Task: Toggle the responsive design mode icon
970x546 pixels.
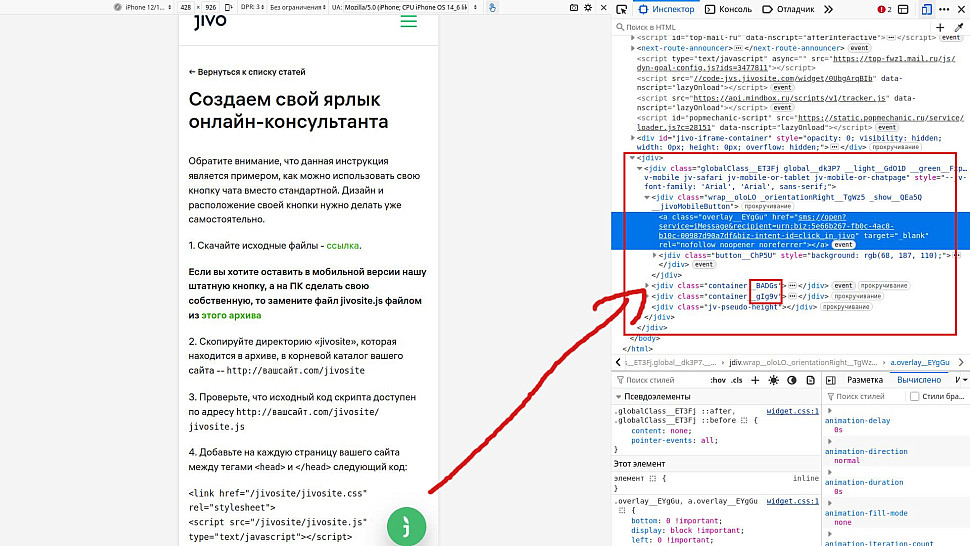Action: 926,9
